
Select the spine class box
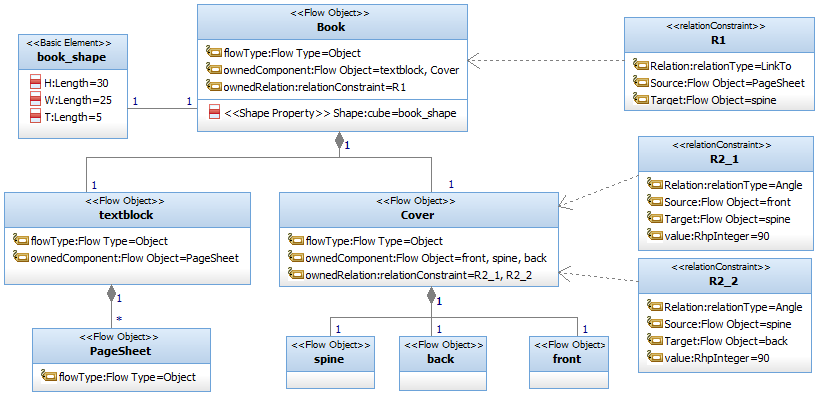pyautogui.click(x=330, y=363)
